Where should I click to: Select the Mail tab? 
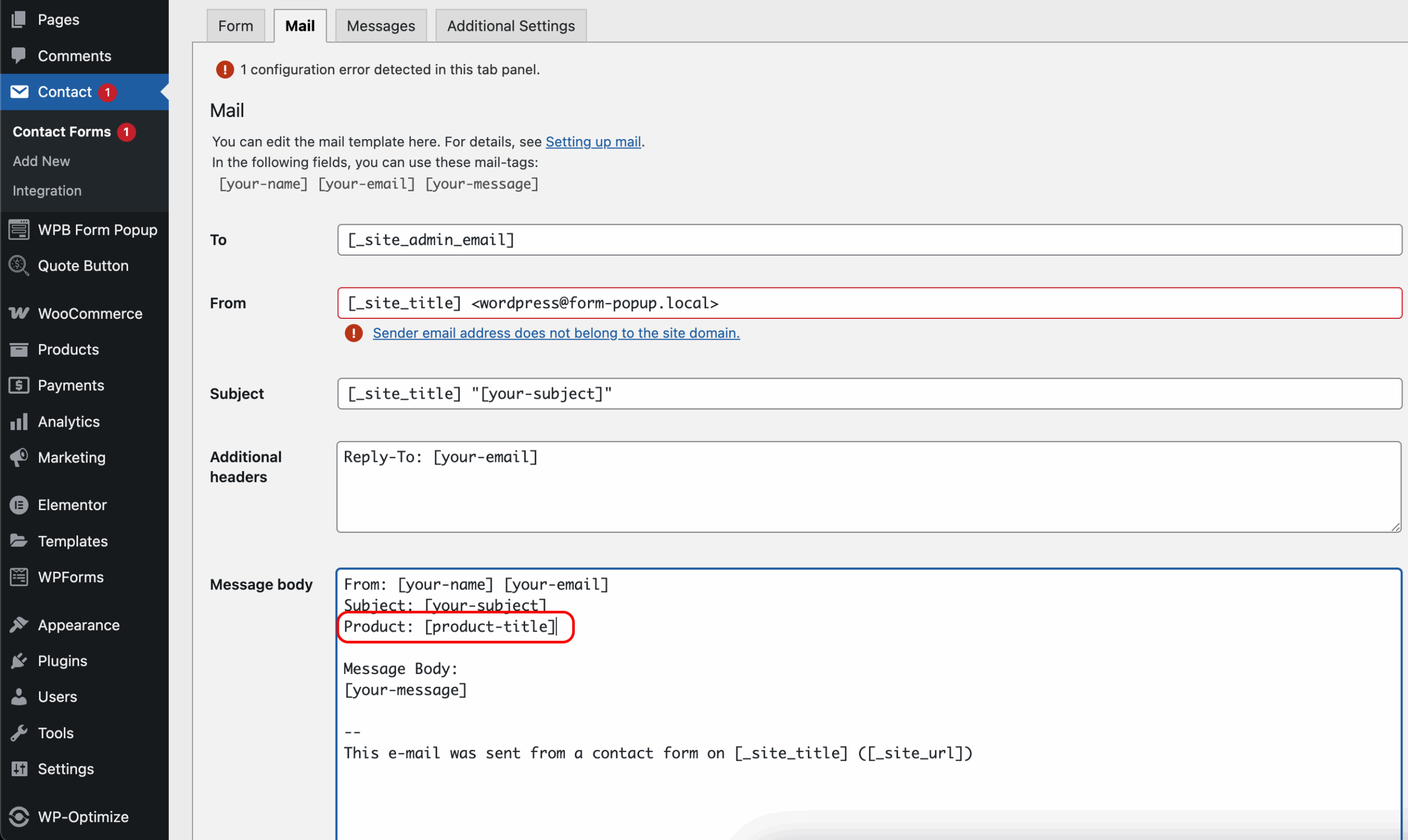(x=300, y=26)
